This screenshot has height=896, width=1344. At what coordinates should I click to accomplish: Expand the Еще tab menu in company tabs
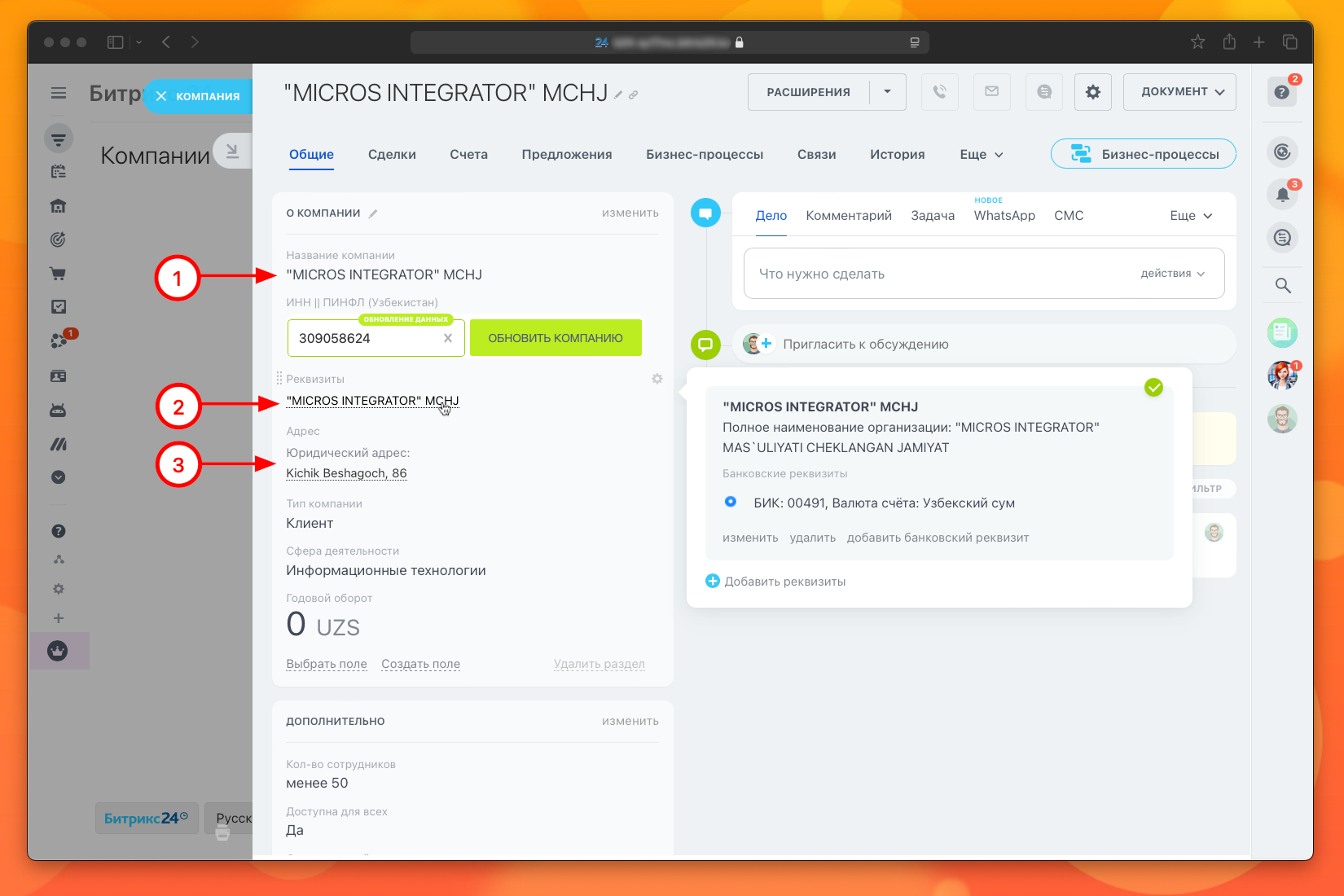click(x=982, y=155)
